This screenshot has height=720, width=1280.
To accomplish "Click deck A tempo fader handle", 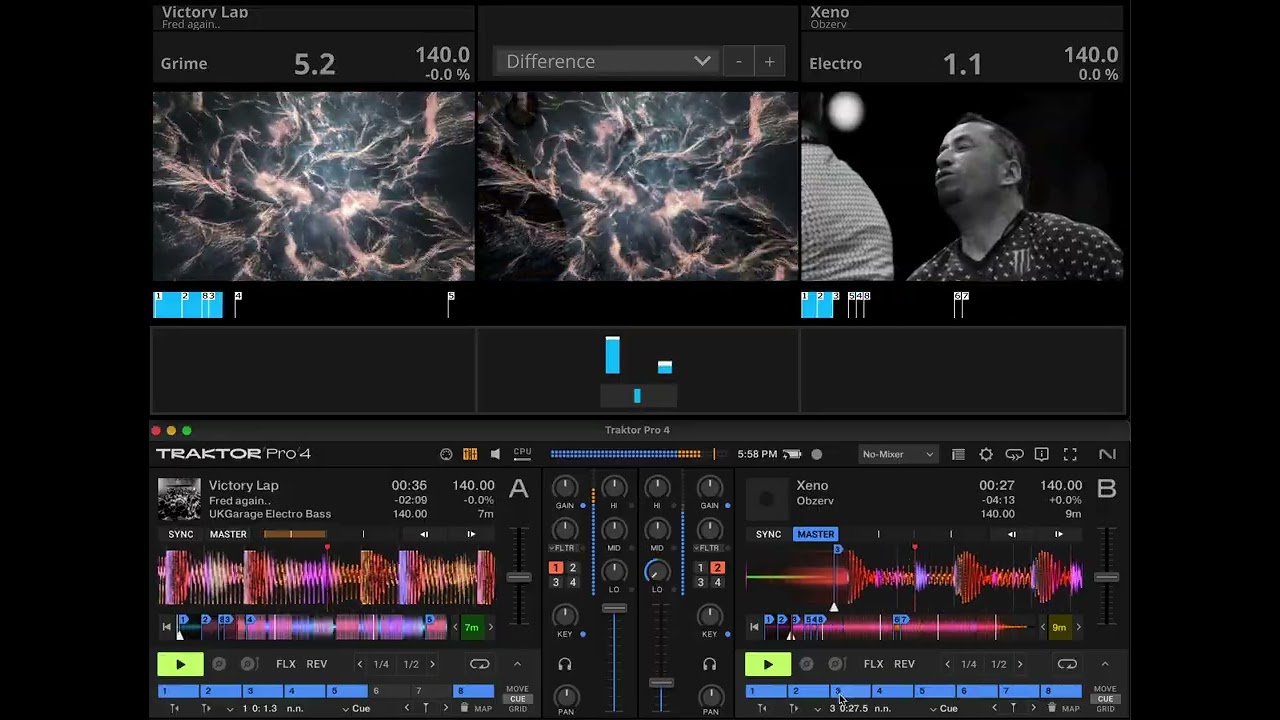I will pyautogui.click(x=519, y=577).
